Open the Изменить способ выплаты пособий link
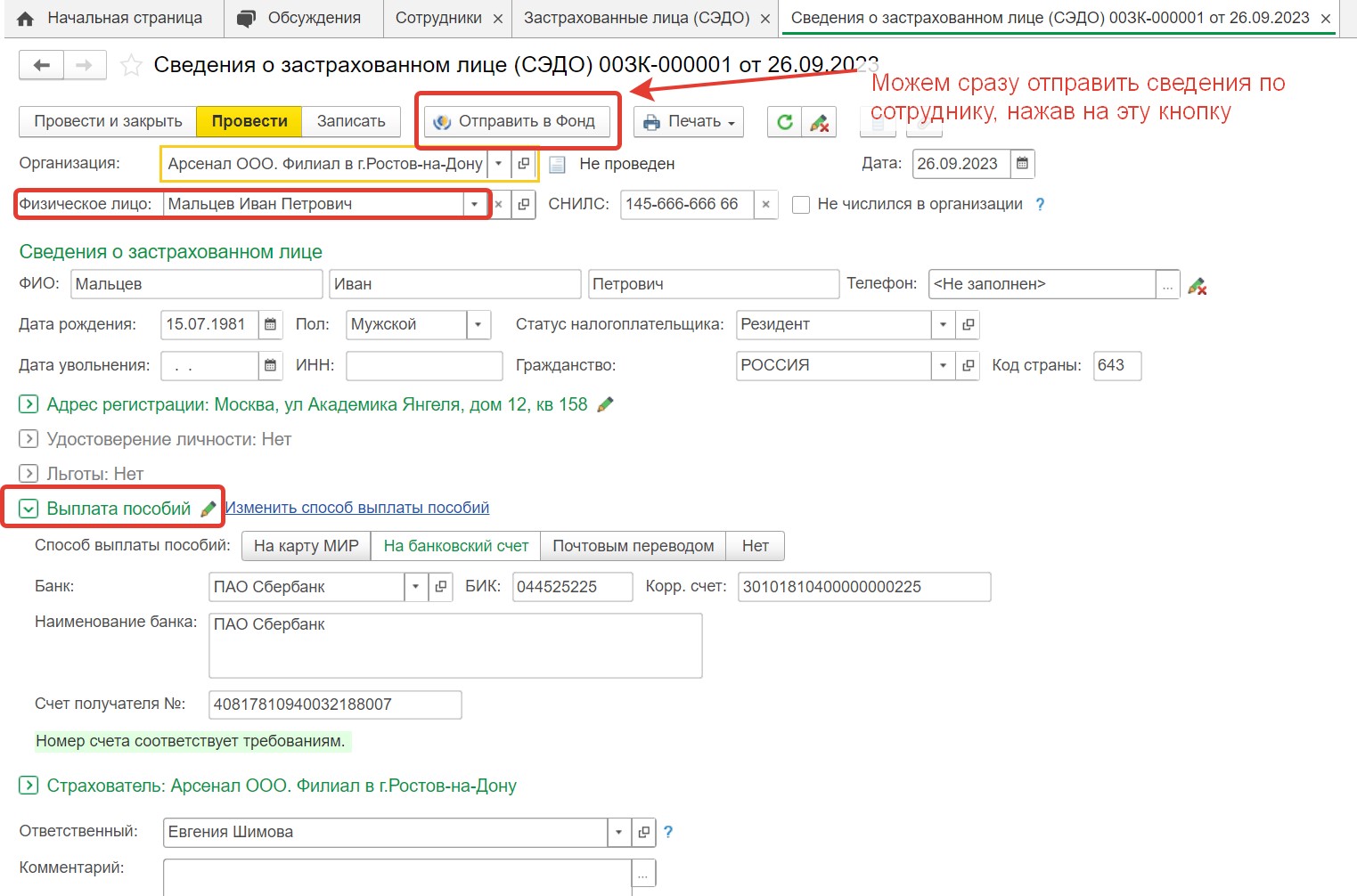1357x896 pixels. (x=357, y=508)
